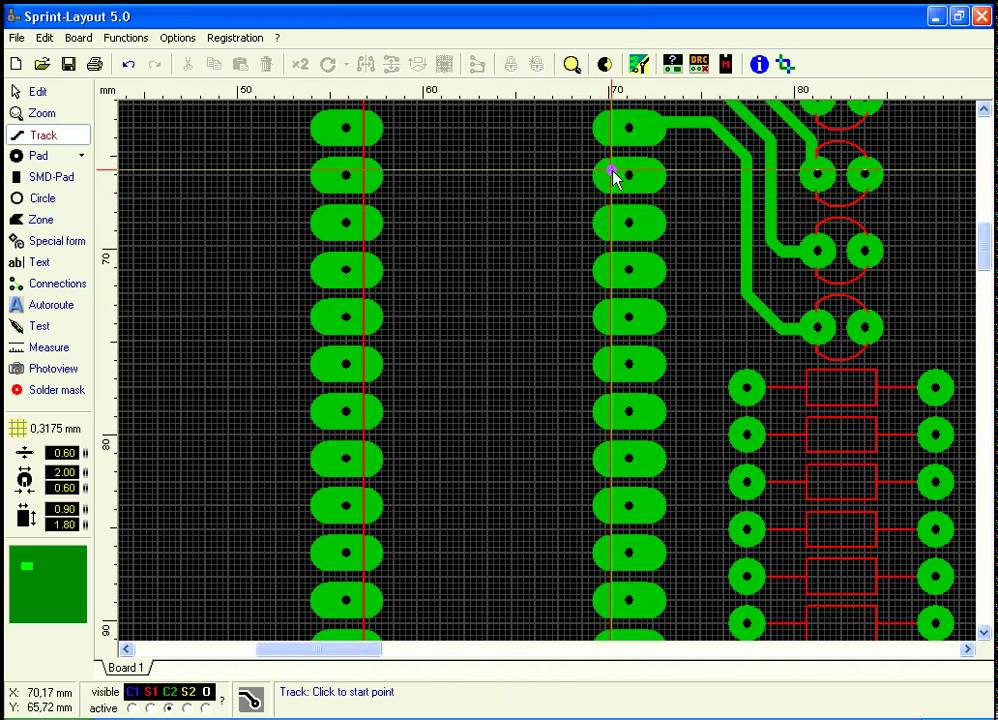The height and width of the screenshot is (720, 998).
Task: Toggle visibility of C1 layer
Action: 132,691
